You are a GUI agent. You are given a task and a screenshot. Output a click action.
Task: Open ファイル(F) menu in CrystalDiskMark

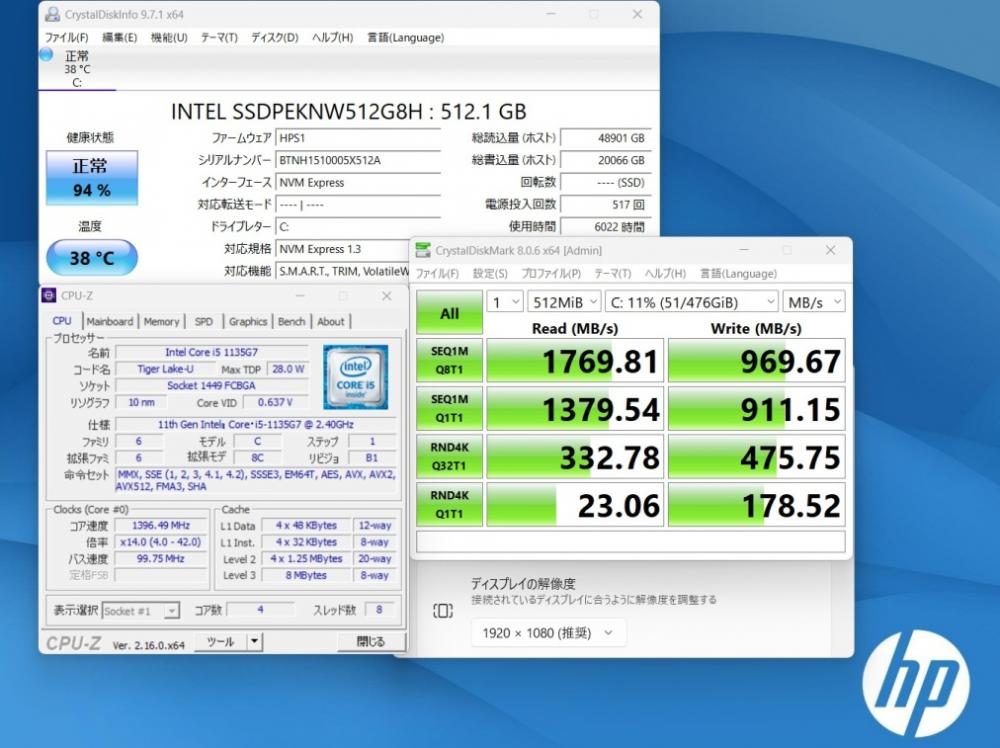[x=437, y=274]
